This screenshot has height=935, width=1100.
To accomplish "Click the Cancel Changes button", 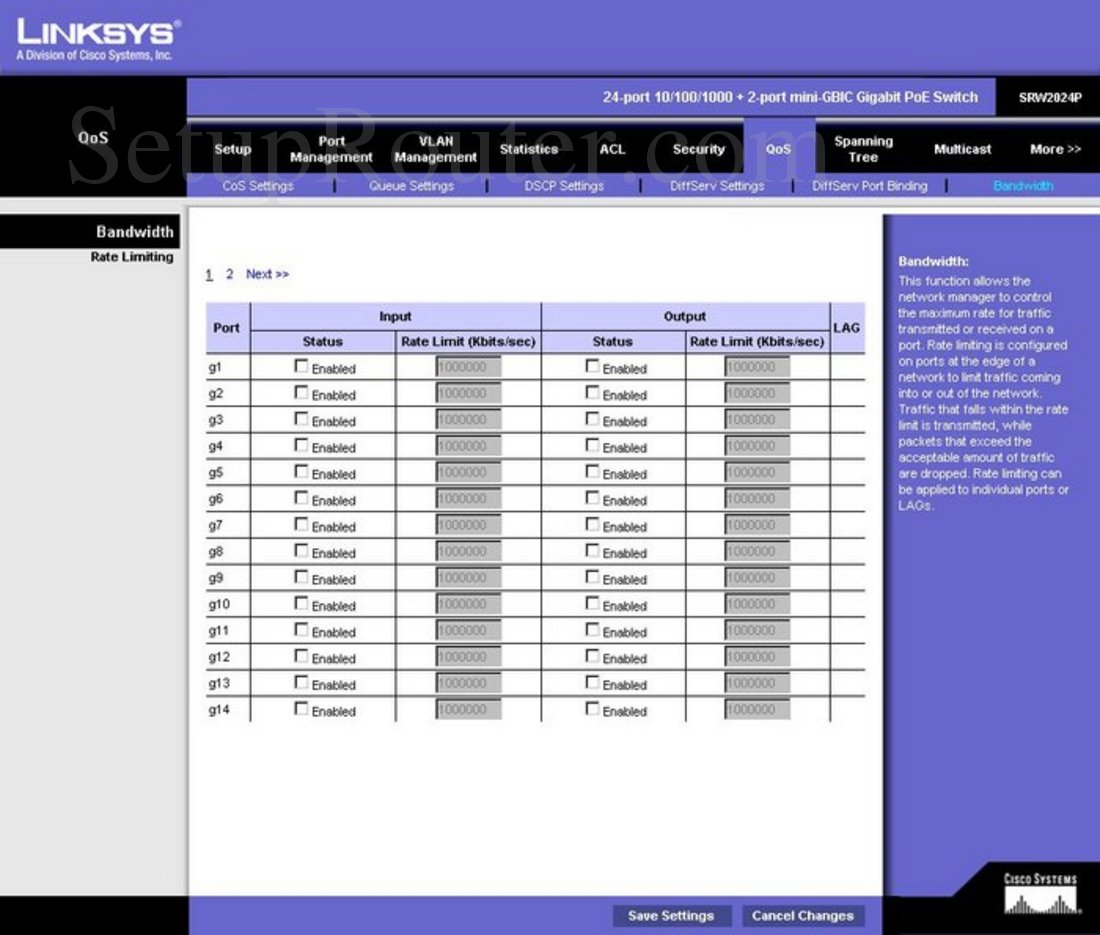I will click(803, 915).
